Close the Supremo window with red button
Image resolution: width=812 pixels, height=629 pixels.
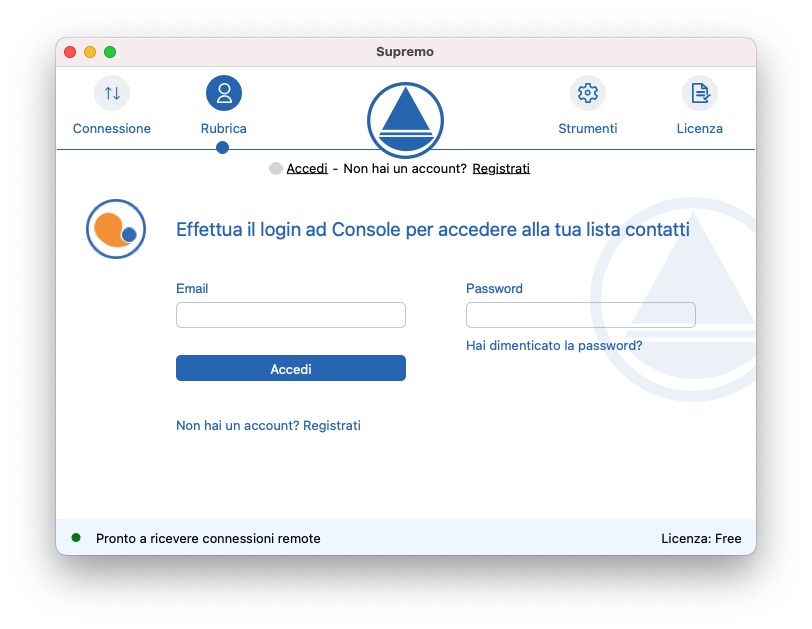(70, 52)
